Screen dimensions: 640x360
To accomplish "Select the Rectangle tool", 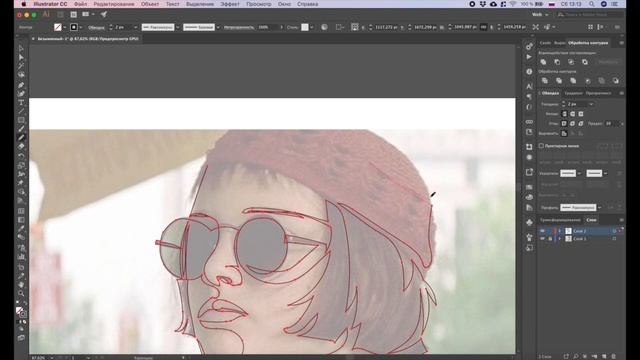I will [x=21, y=120].
